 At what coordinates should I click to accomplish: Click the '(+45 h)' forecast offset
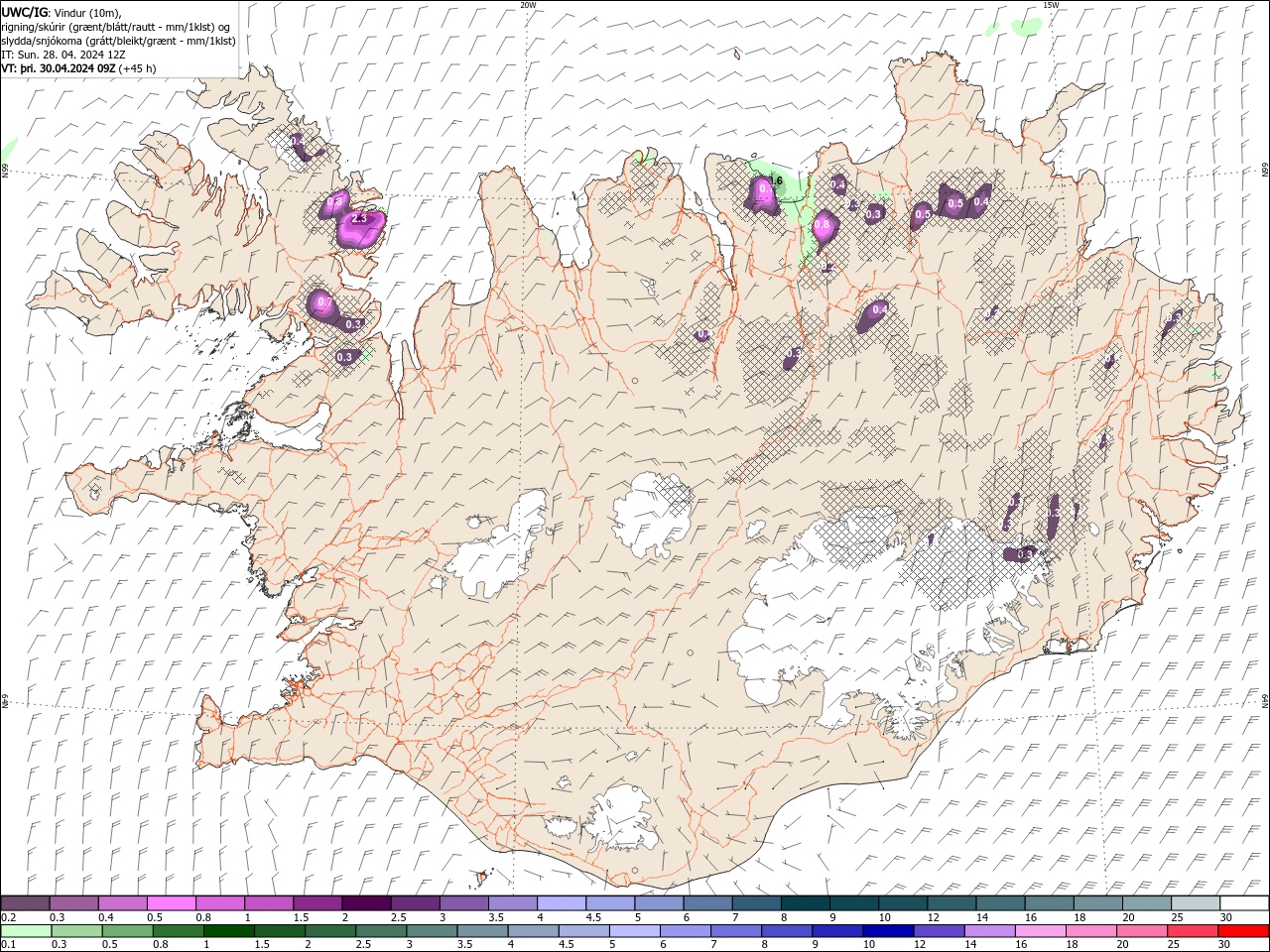[137, 68]
